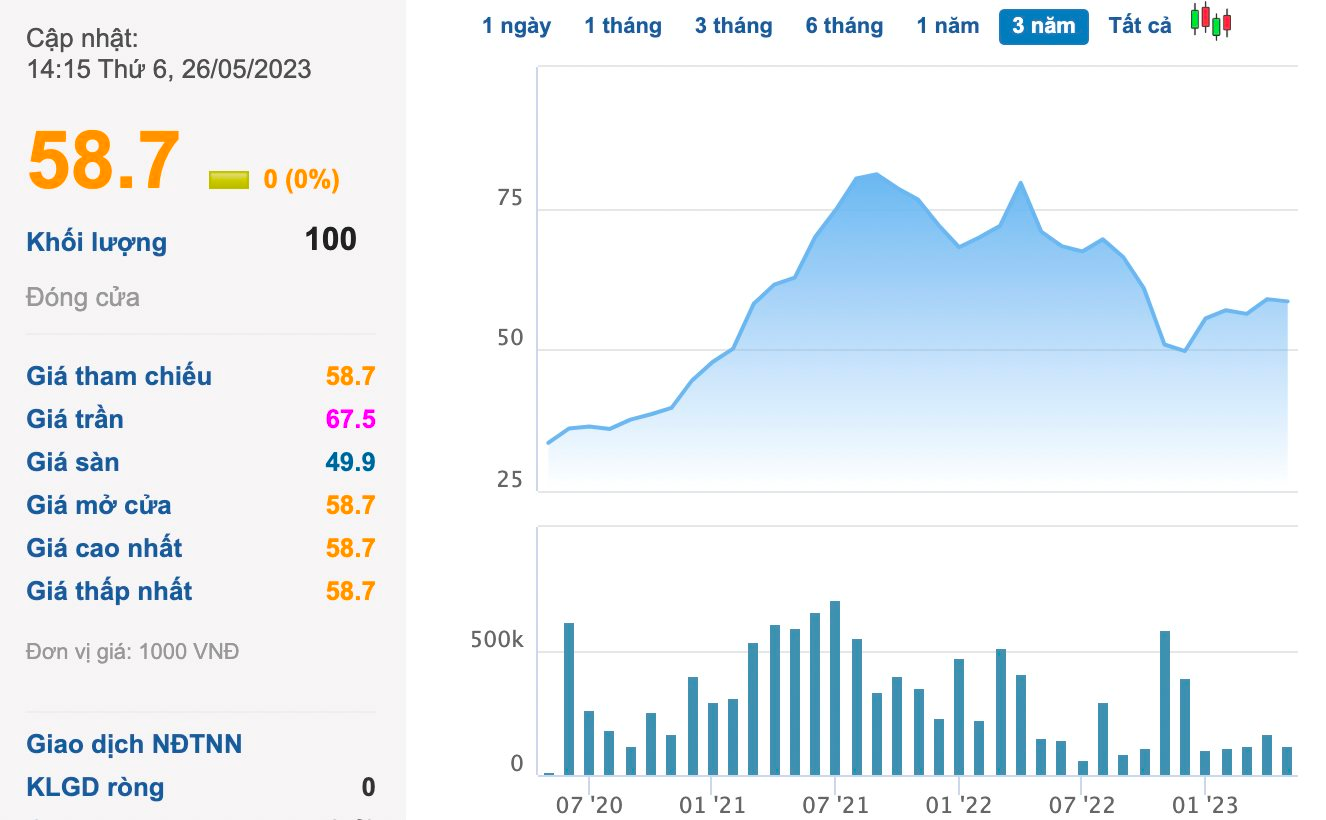Click the '01 '23' x-axis label
This screenshot has height=820, width=1326.
pyautogui.click(x=1205, y=805)
